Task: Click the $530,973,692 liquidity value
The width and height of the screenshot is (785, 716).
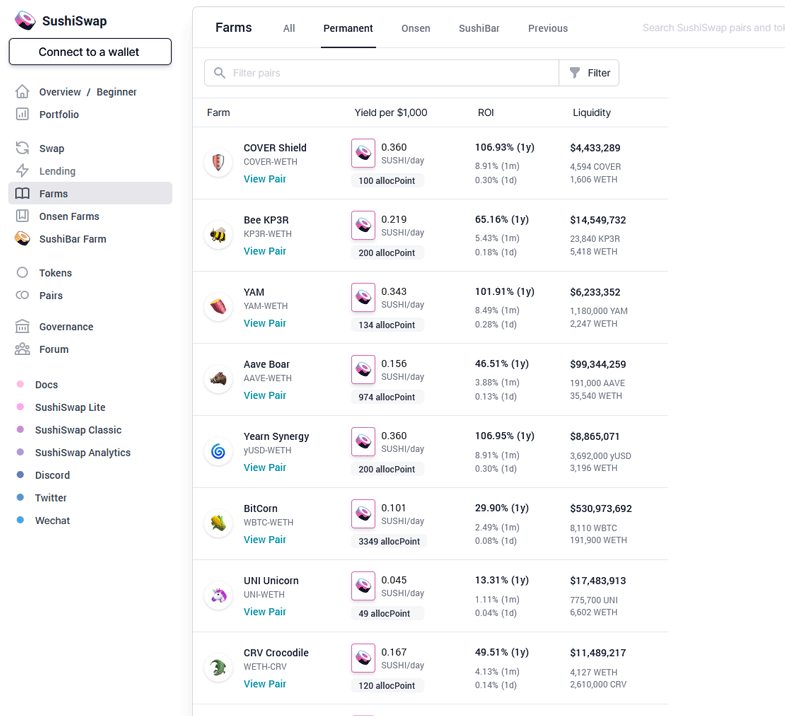Action: click(601, 508)
